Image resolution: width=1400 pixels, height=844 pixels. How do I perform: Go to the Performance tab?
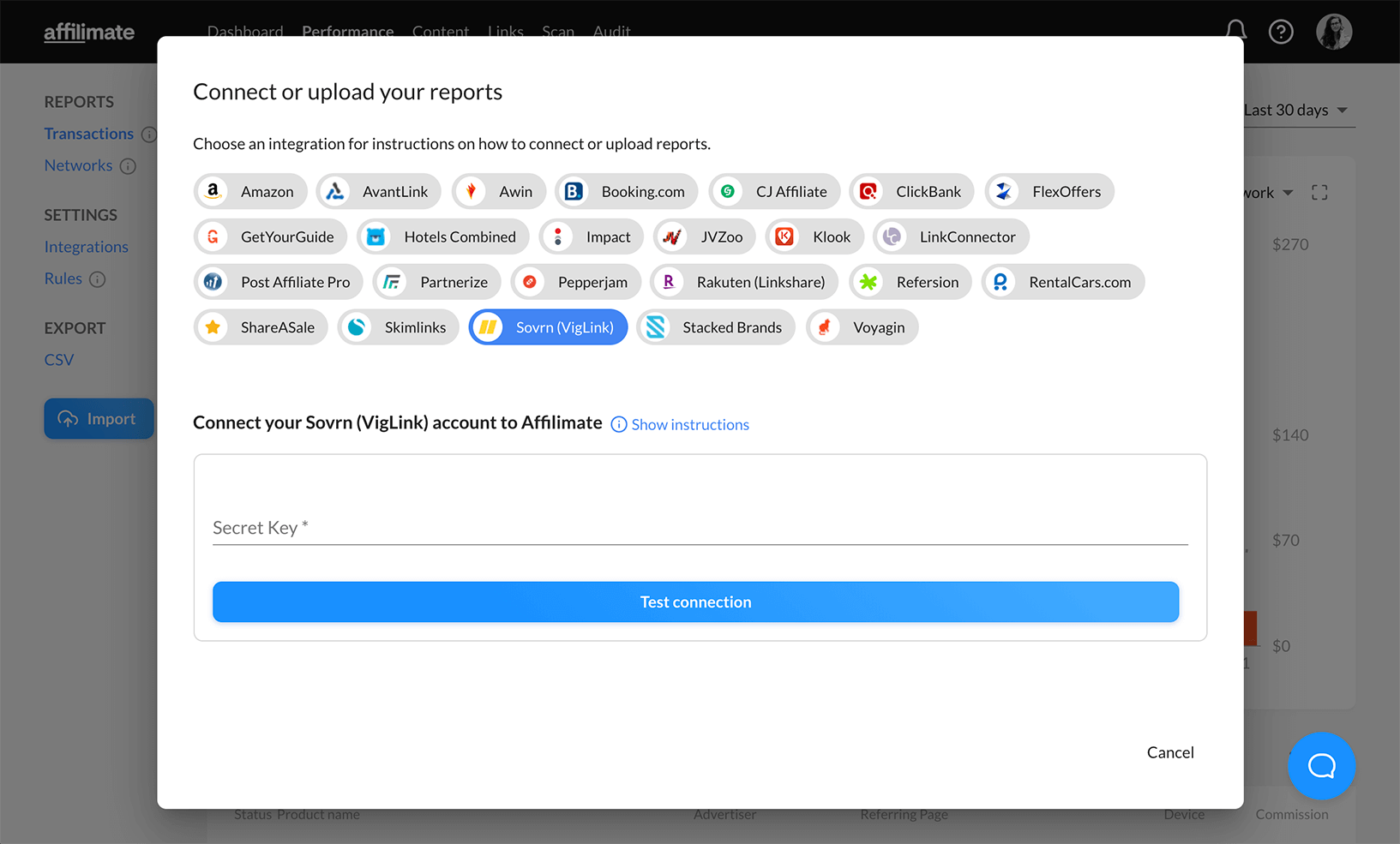(x=347, y=32)
